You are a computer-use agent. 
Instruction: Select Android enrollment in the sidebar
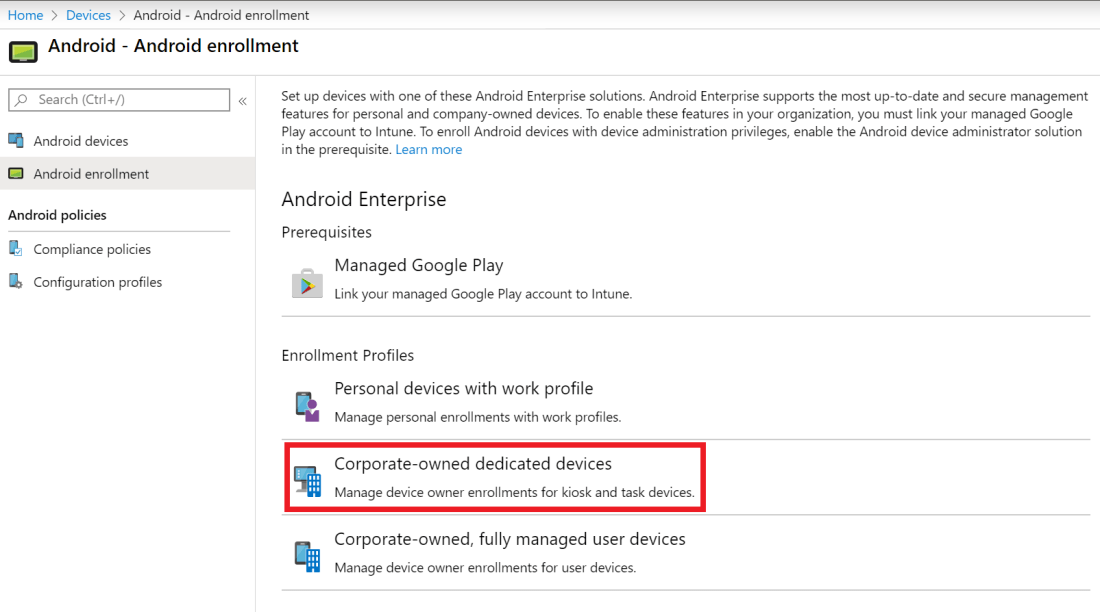(x=91, y=174)
